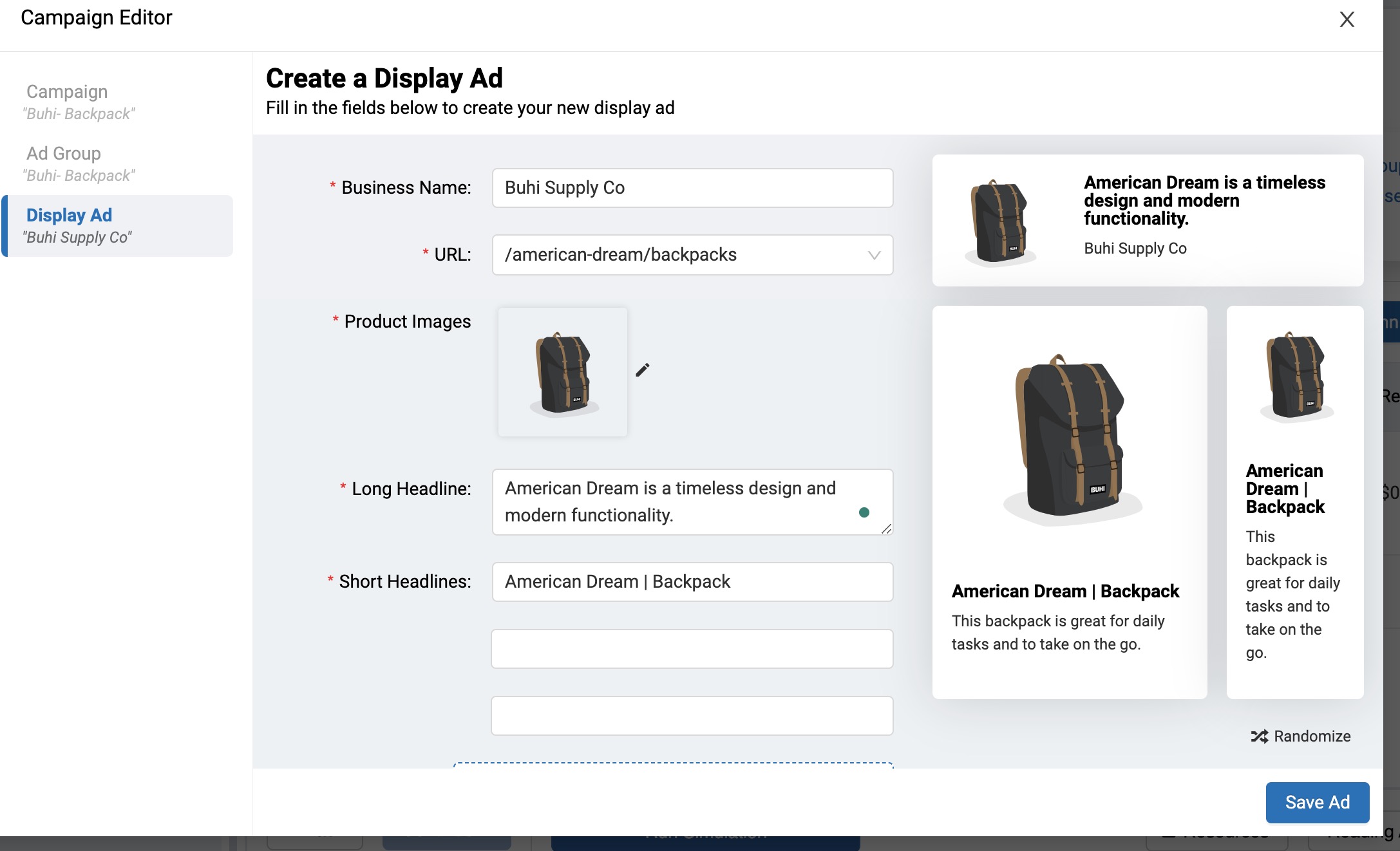This screenshot has height=851, width=1400.
Task: Click the empty second short headline field
Action: (x=692, y=649)
